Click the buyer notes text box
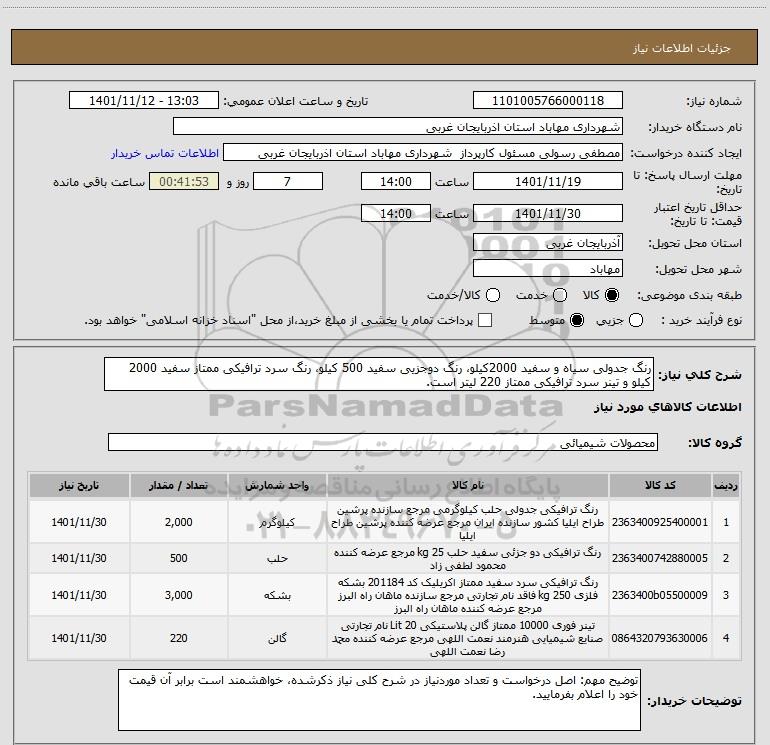This screenshot has height=745, width=770. pyautogui.click(x=380, y=700)
